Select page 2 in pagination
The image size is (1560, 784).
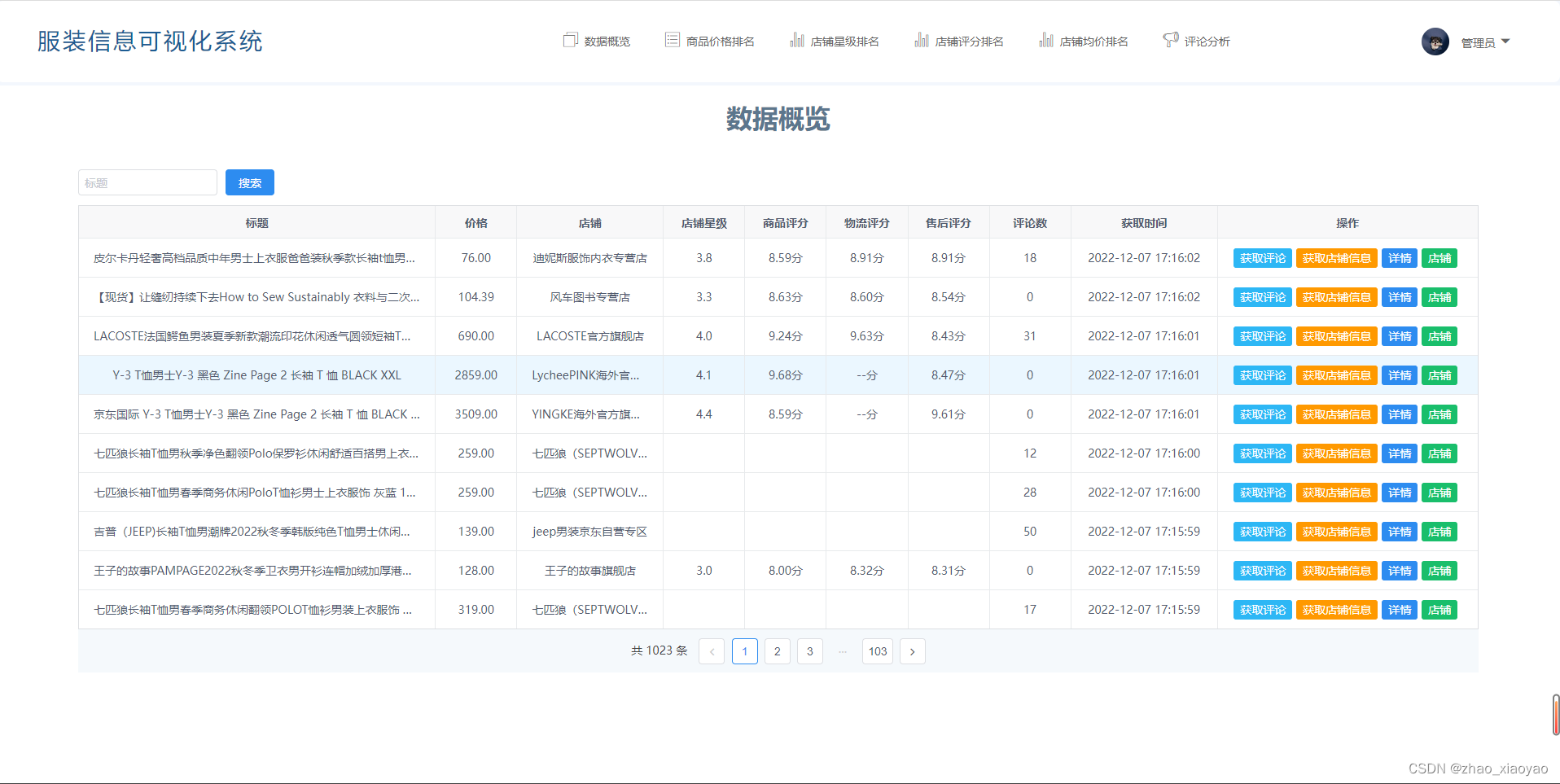[777, 651]
